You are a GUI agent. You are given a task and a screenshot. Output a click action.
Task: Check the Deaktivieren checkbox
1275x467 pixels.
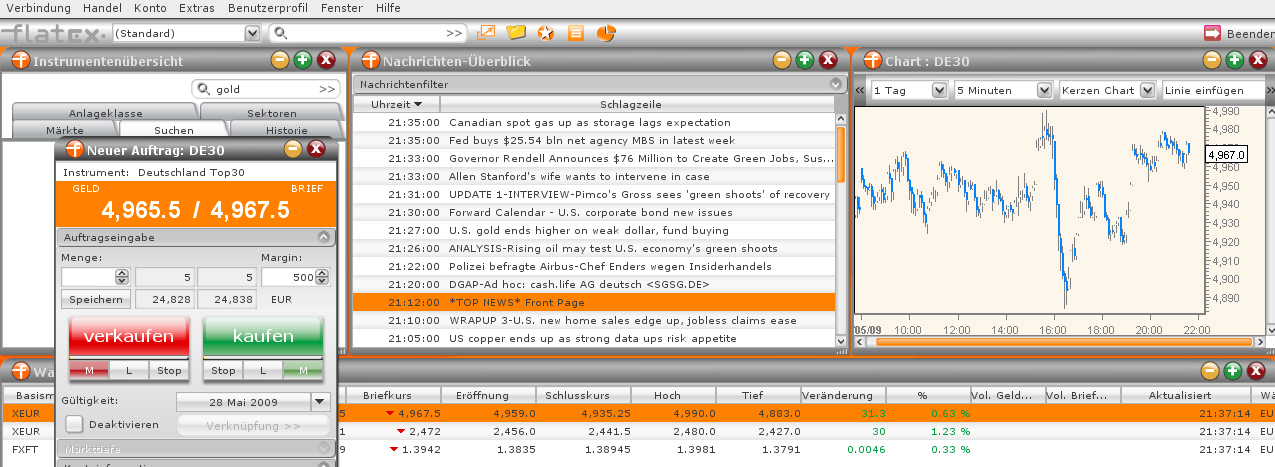74,424
